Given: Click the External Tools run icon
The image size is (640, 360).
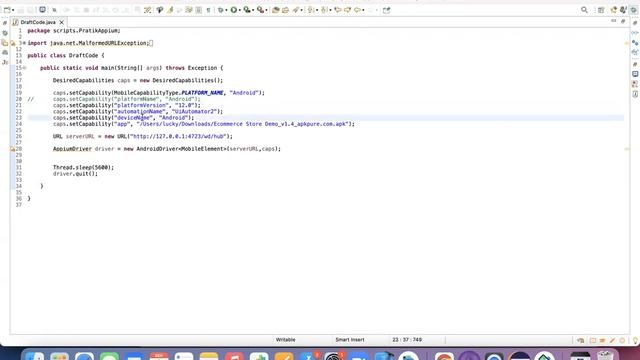Looking at the screenshot, I should pos(260,10).
